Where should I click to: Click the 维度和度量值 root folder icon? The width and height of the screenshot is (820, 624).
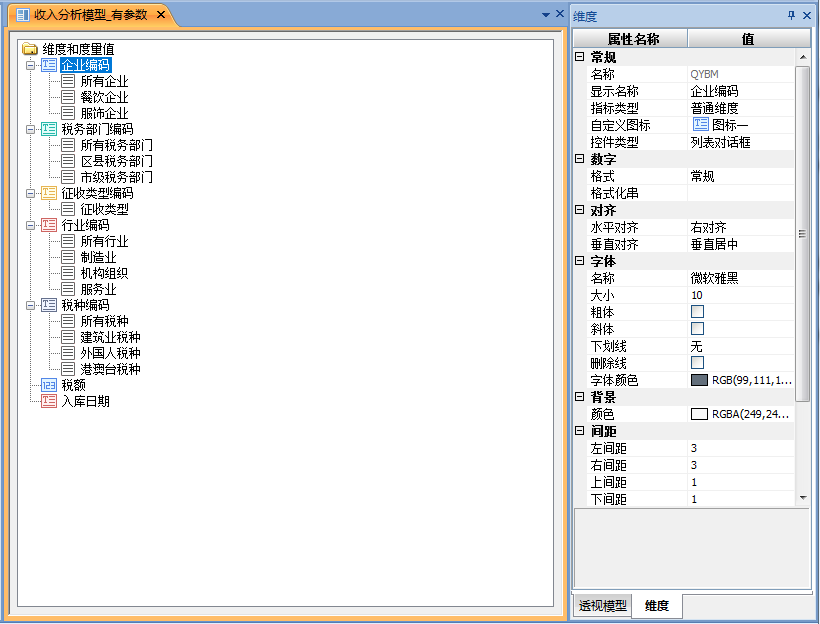[x=30, y=48]
